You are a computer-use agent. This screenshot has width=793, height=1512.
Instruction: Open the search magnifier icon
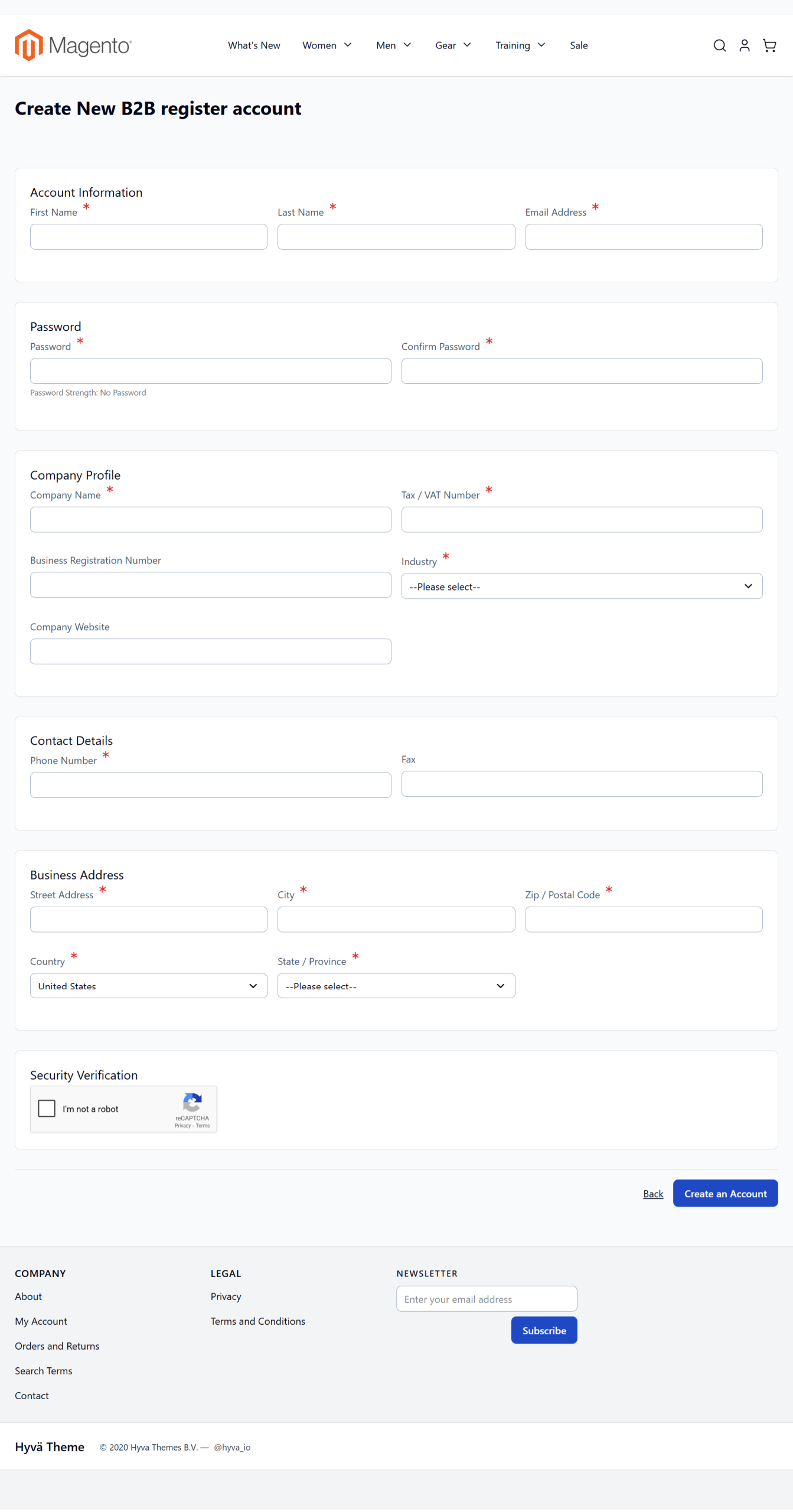pos(719,45)
